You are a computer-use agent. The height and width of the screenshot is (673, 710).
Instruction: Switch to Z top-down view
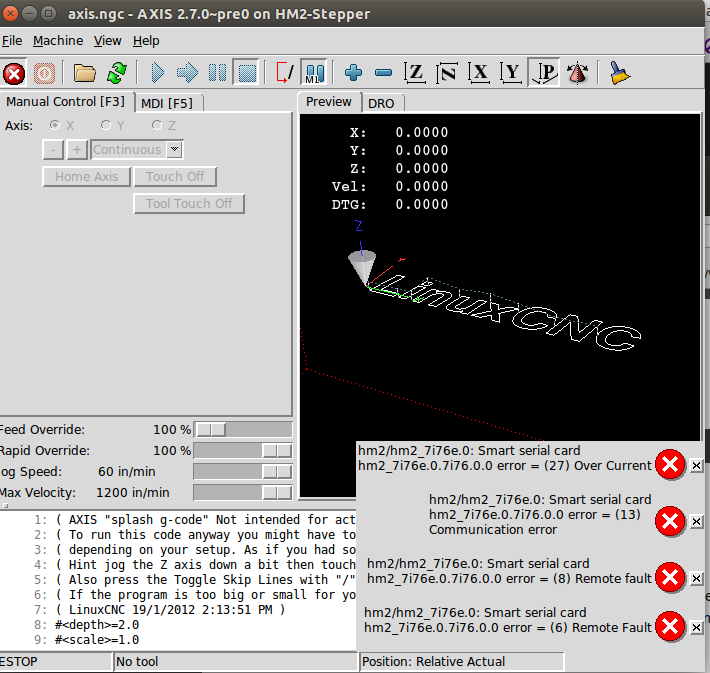pyautogui.click(x=415, y=73)
